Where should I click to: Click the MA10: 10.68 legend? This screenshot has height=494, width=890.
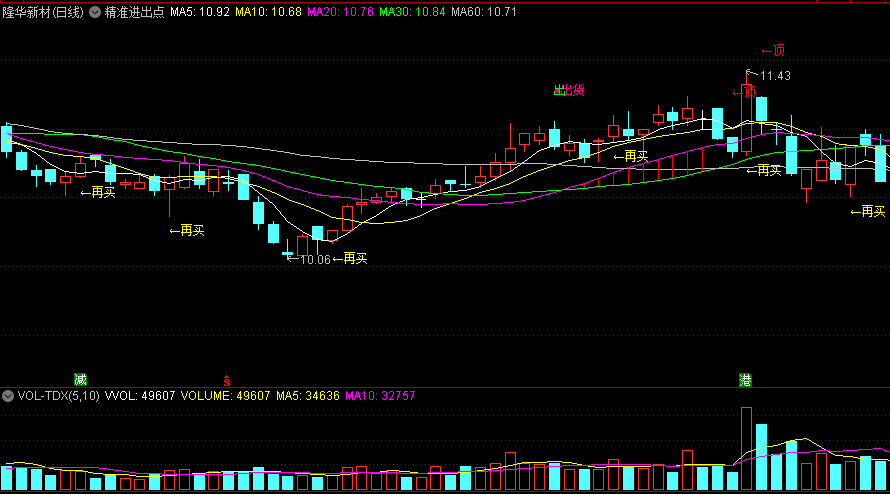(x=268, y=12)
